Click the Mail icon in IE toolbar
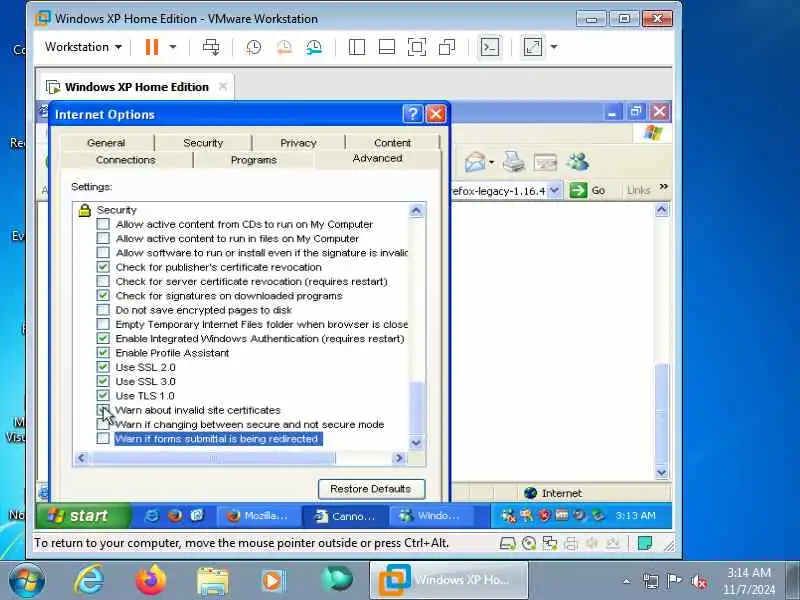The width and height of the screenshot is (800, 600). coord(474,162)
